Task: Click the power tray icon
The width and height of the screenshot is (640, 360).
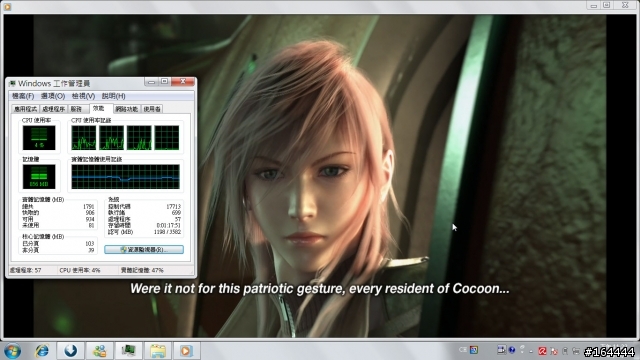Action: click(x=565, y=351)
